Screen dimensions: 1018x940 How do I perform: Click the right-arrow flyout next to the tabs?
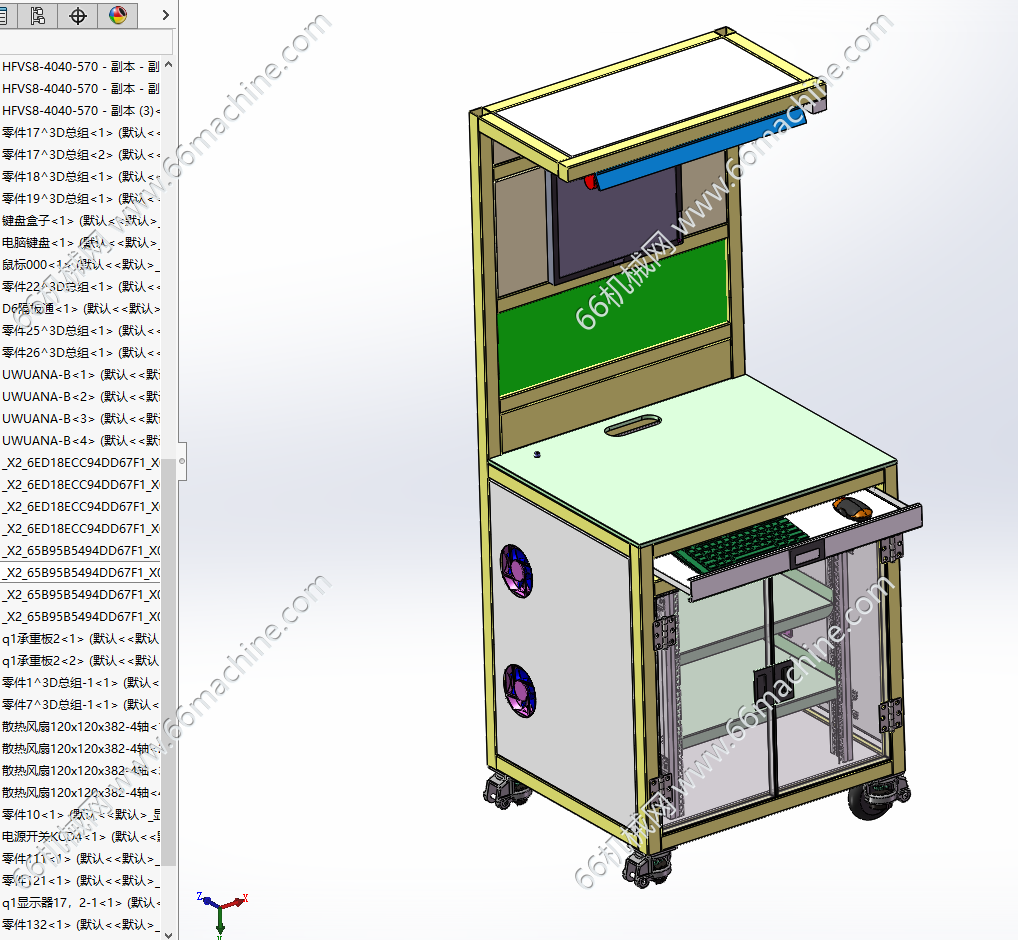(x=166, y=16)
